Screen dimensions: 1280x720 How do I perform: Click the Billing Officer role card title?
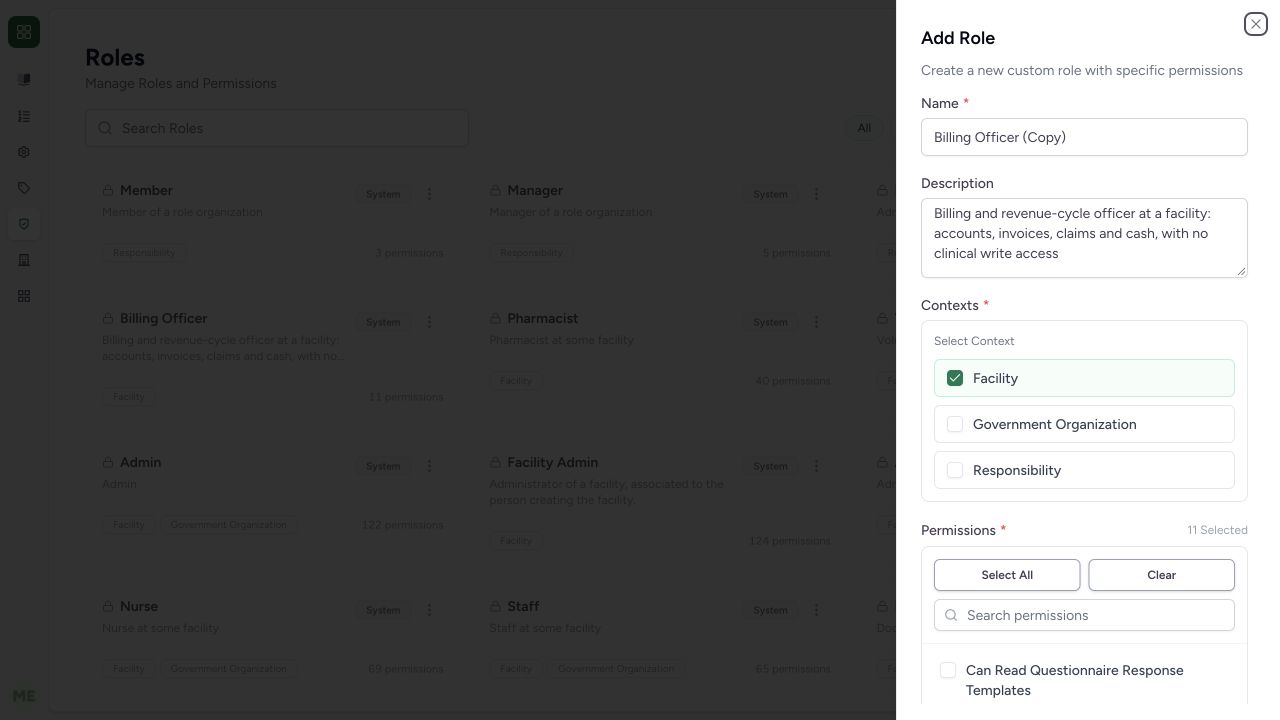tap(164, 318)
